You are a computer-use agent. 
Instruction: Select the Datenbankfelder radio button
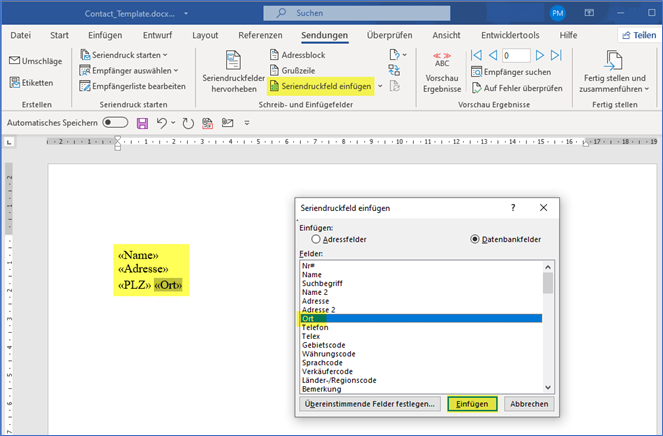(x=475, y=240)
